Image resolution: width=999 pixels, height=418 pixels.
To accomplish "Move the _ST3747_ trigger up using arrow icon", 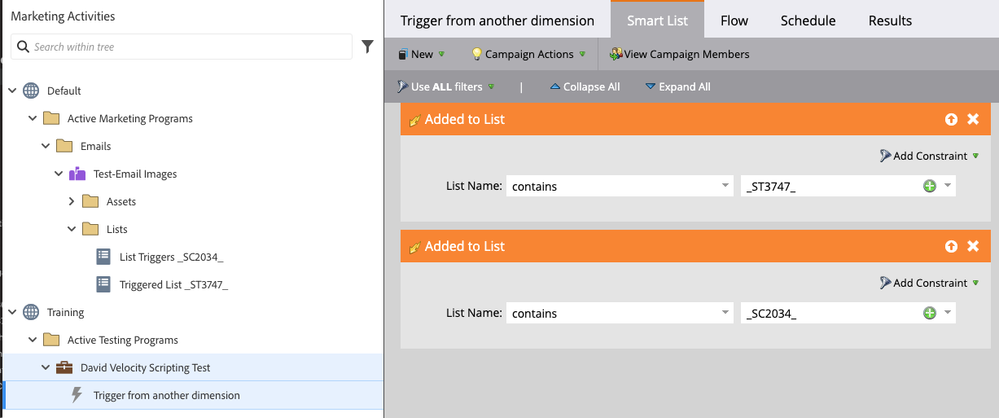I will pyautogui.click(x=951, y=119).
